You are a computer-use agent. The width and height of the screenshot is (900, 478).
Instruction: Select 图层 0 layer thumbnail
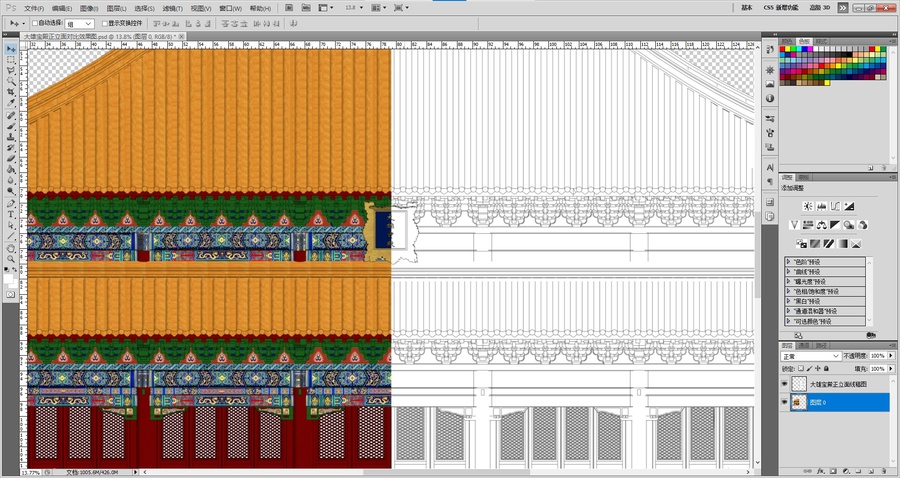pyautogui.click(x=798, y=402)
